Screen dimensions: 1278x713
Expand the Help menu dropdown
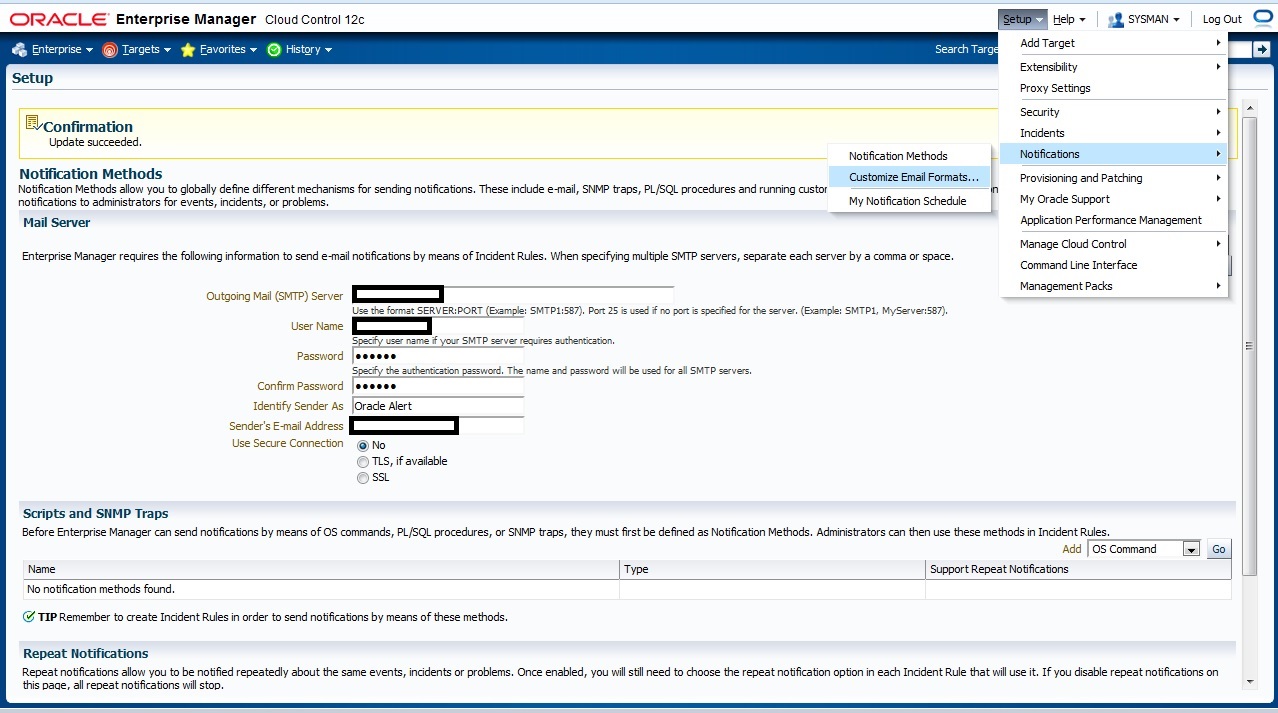coord(1069,19)
